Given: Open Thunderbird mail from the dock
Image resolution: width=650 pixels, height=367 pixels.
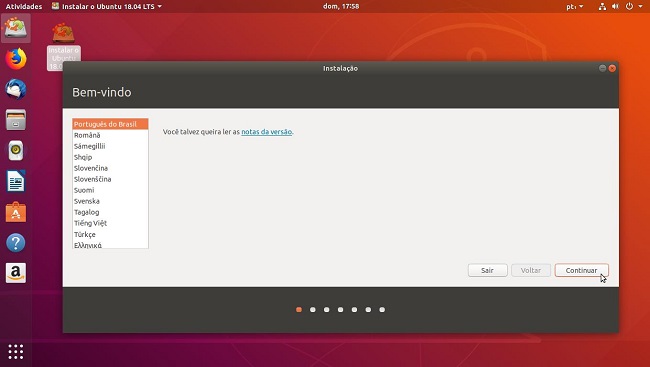Looking at the screenshot, I should tap(16, 90).
